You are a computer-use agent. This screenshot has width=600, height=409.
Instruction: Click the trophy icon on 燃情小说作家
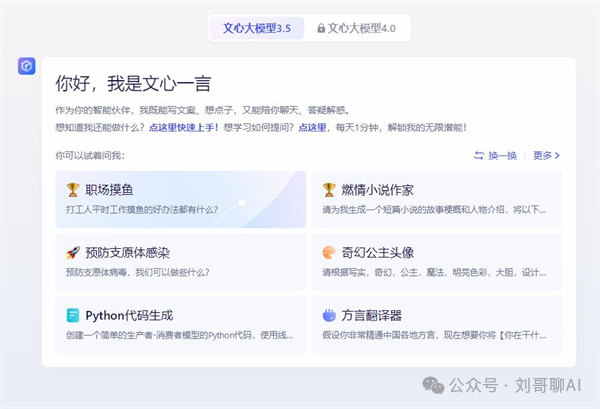tap(329, 190)
